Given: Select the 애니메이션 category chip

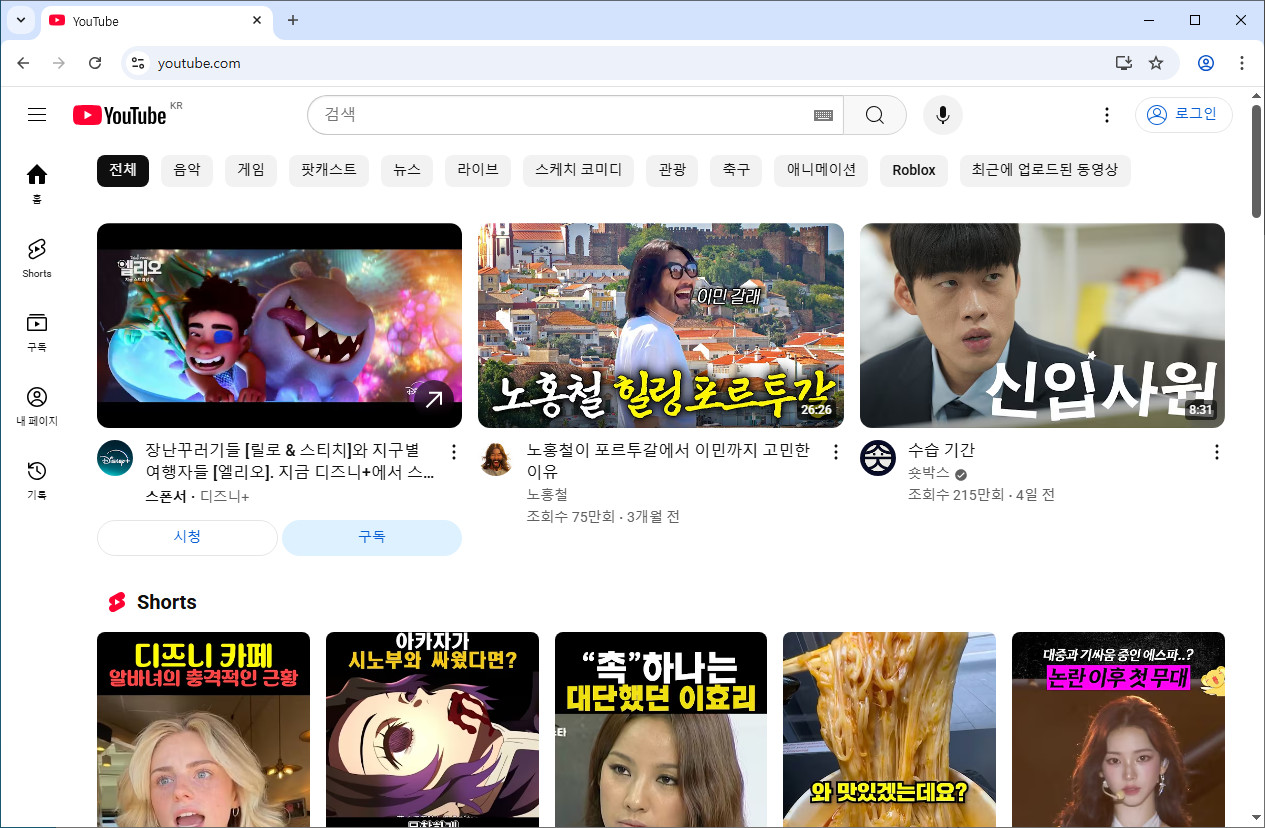Looking at the screenshot, I should pos(820,170).
